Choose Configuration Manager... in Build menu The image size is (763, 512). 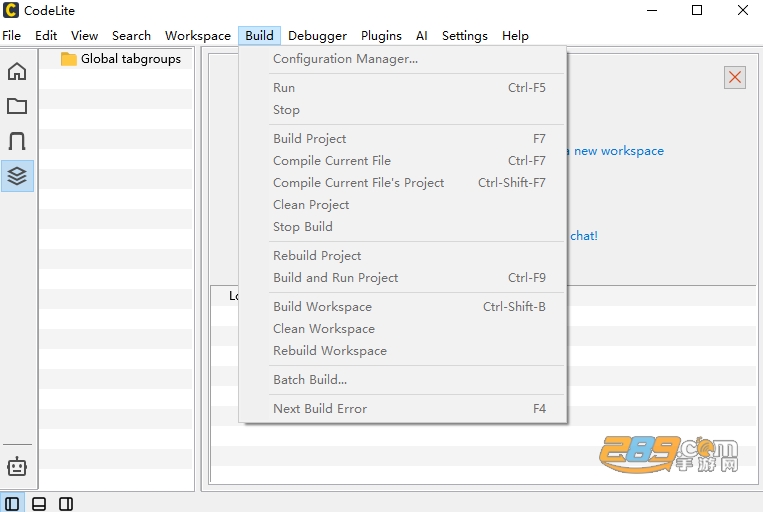click(403, 59)
